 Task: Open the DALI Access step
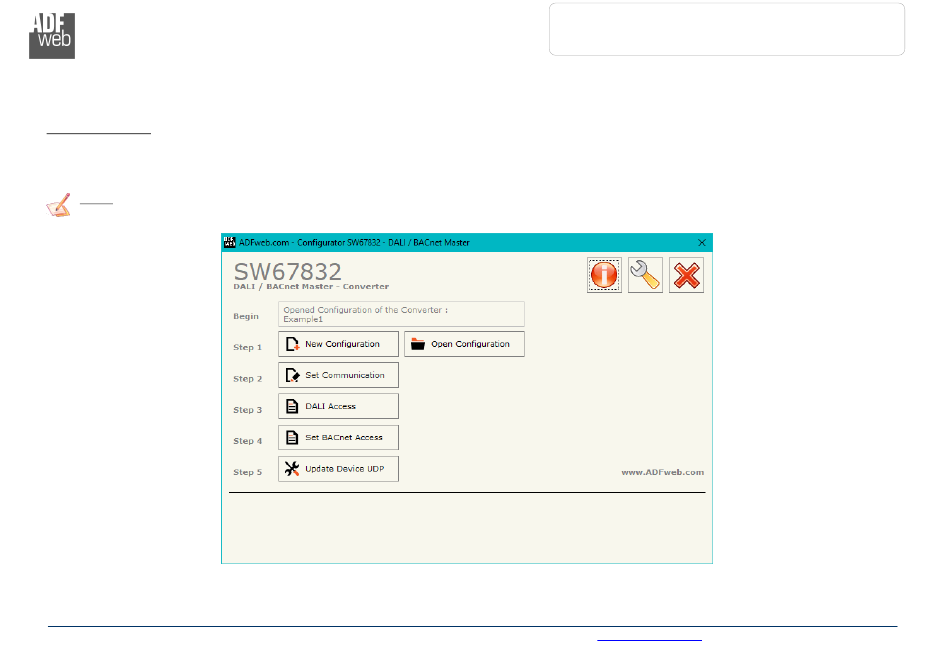338,406
